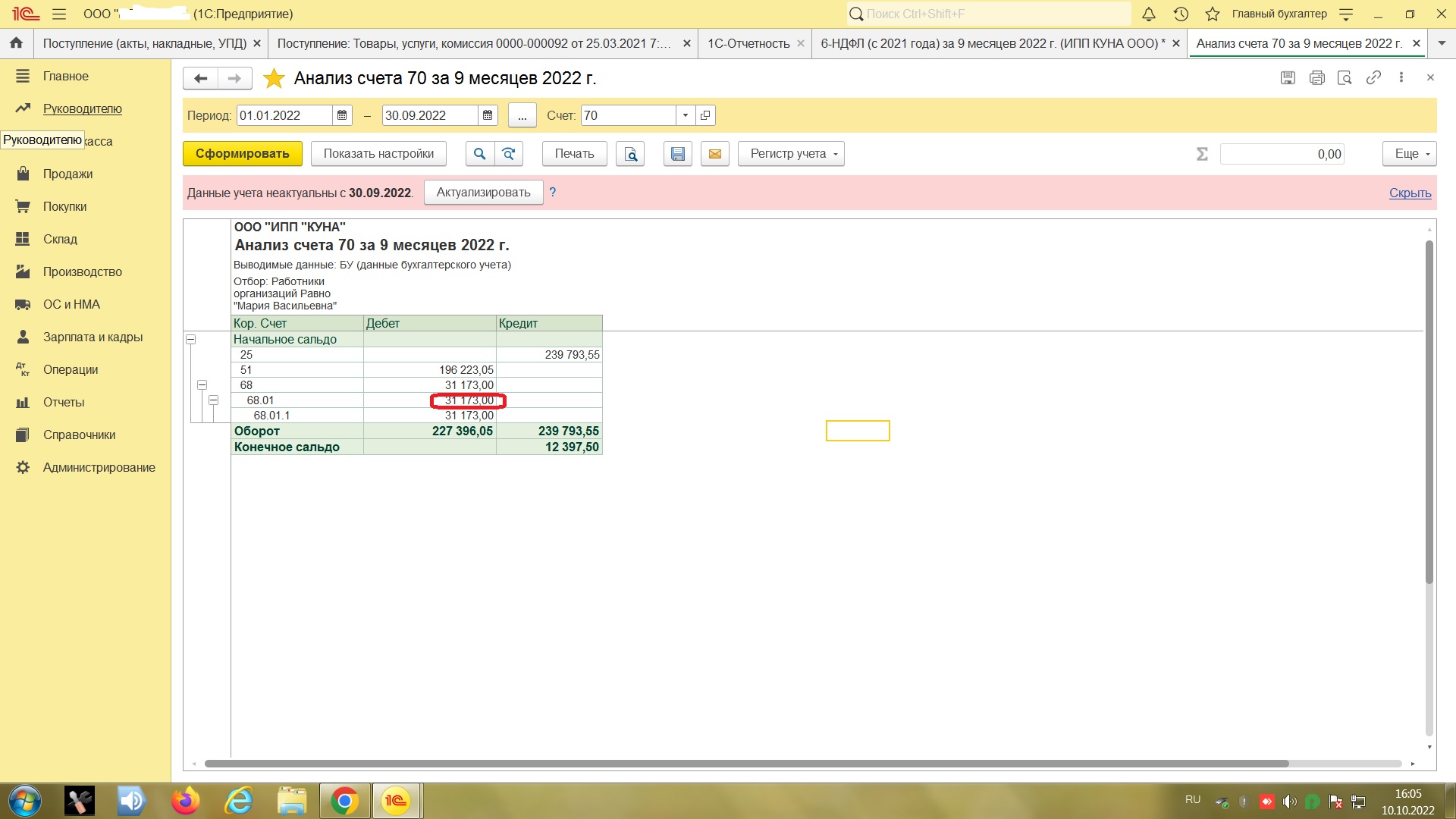This screenshot has height=819, width=1456.
Task: Get link to report chain icon
Action: coord(1373,77)
